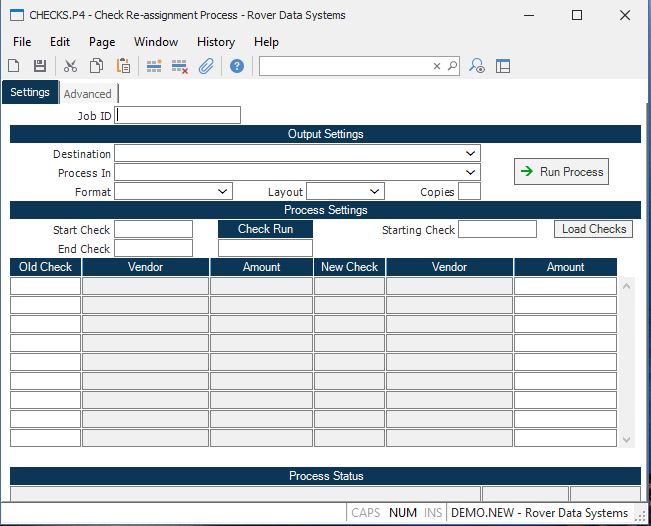Click the Job ID input field

click(178, 115)
